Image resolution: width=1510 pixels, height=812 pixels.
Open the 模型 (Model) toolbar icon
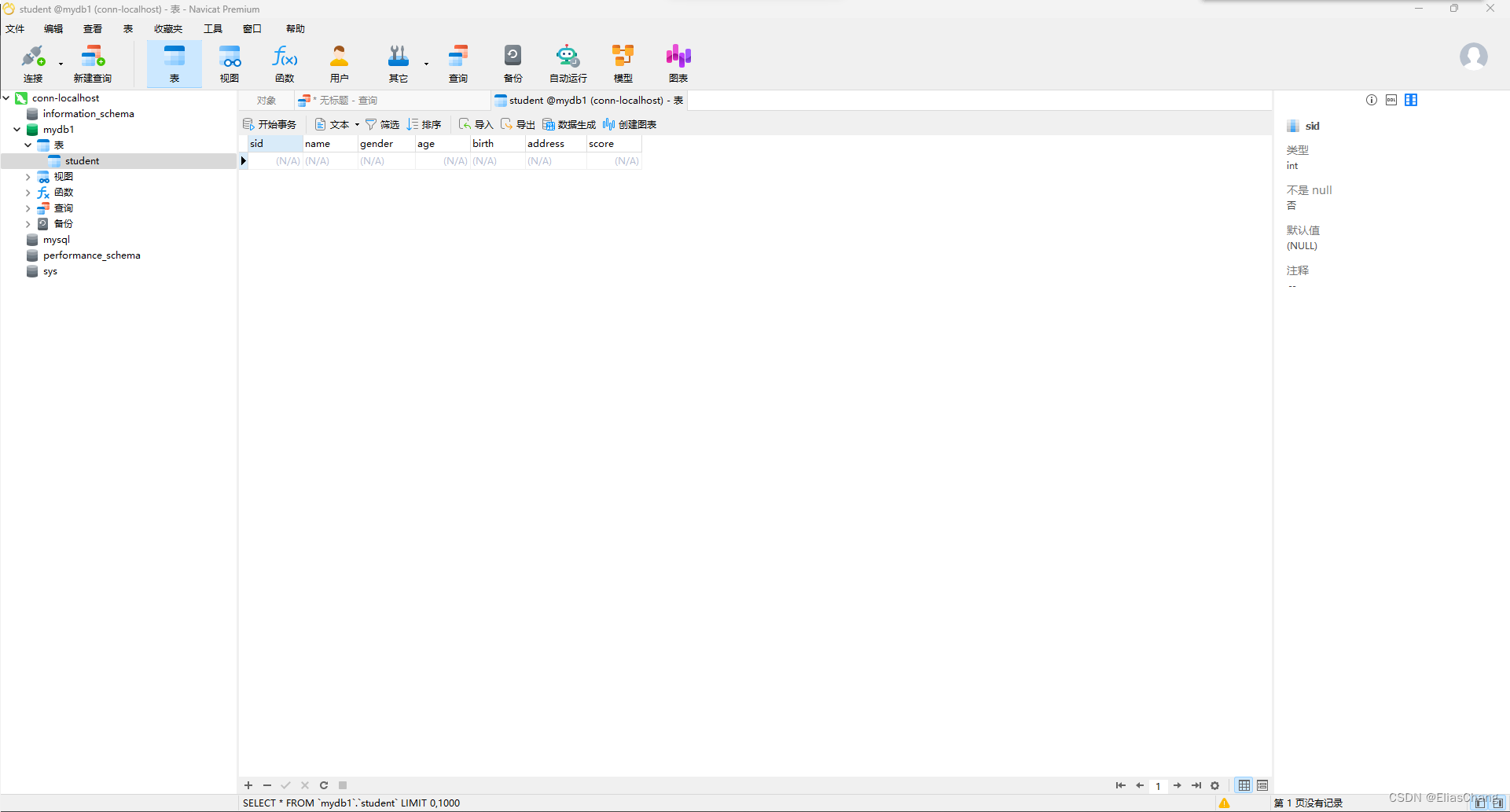click(623, 64)
